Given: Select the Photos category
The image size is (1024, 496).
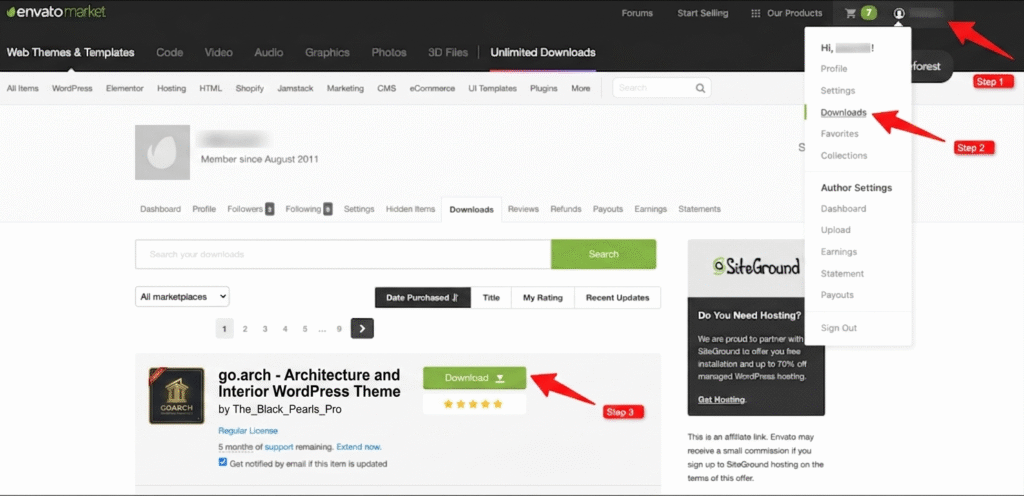Looking at the screenshot, I should [x=389, y=52].
